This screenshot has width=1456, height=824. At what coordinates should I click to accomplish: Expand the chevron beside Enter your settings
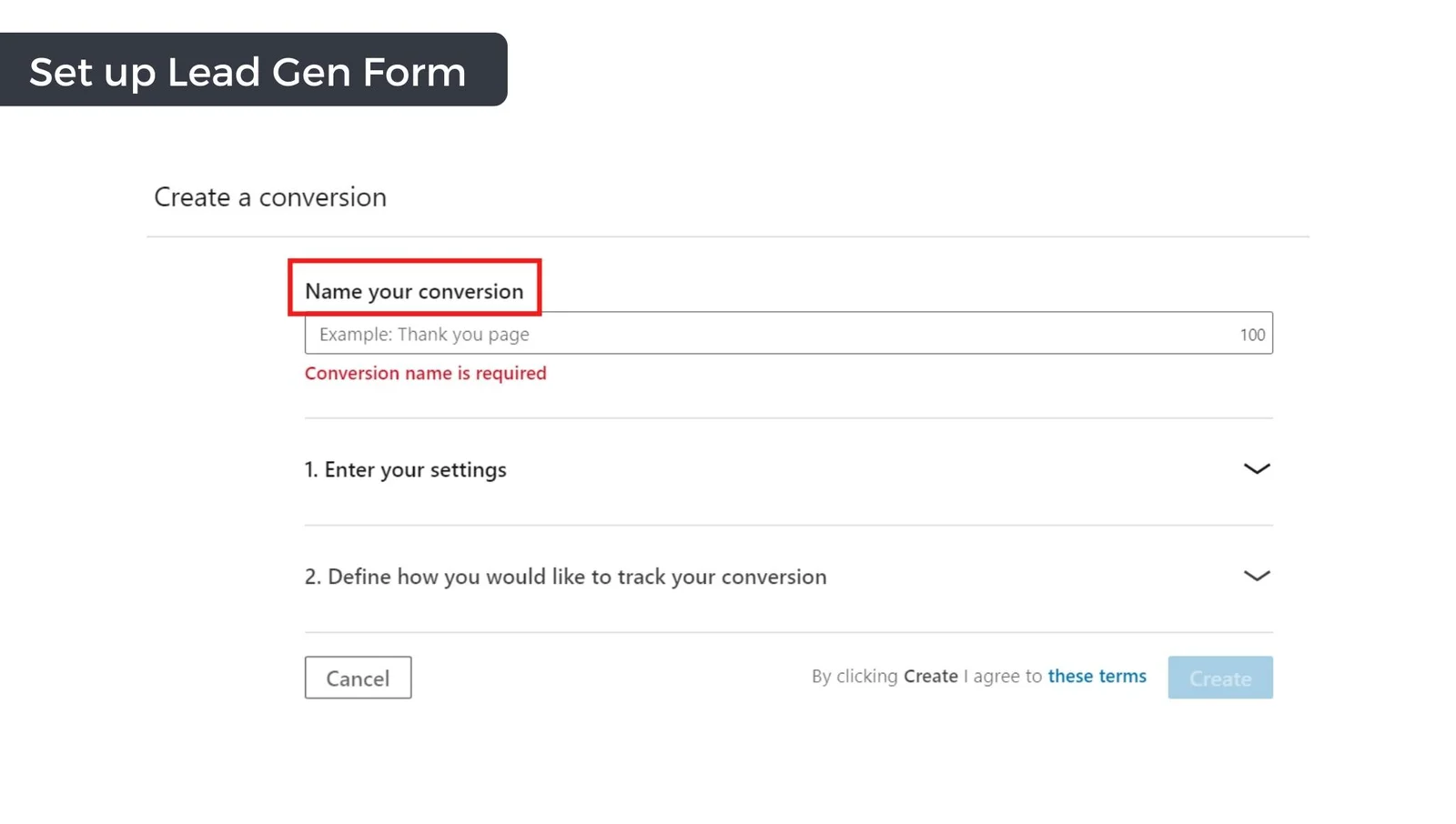pos(1256,469)
